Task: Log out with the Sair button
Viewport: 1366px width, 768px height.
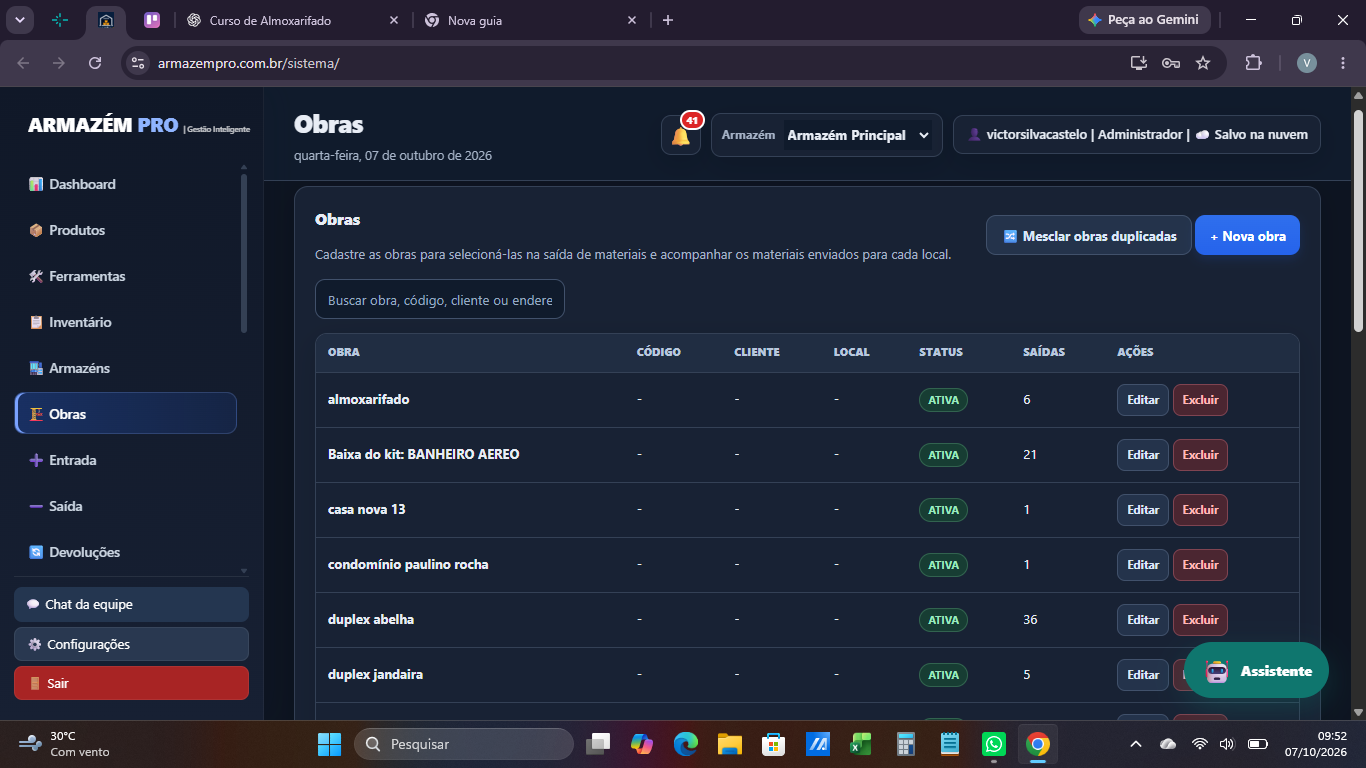Action: [131, 683]
